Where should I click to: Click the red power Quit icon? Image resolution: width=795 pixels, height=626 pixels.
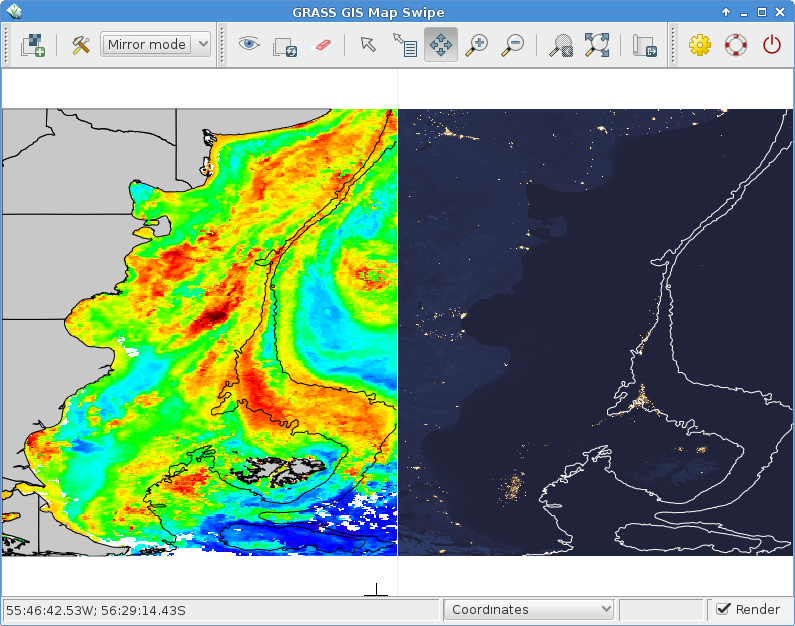[x=771, y=45]
